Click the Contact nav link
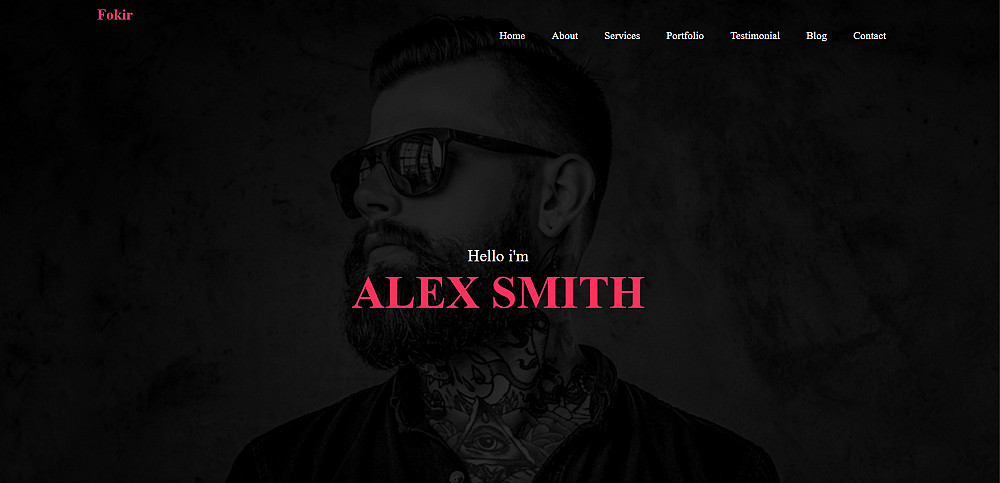Image resolution: width=1000 pixels, height=483 pixels. [x=869, y=36]
